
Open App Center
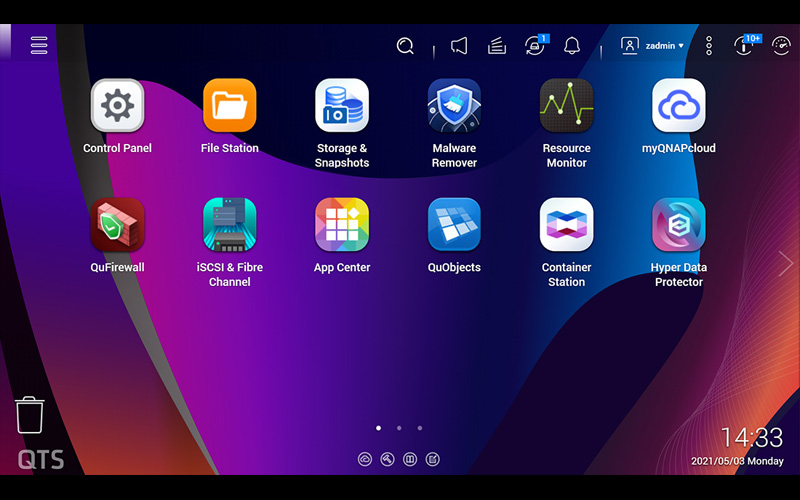342,224
